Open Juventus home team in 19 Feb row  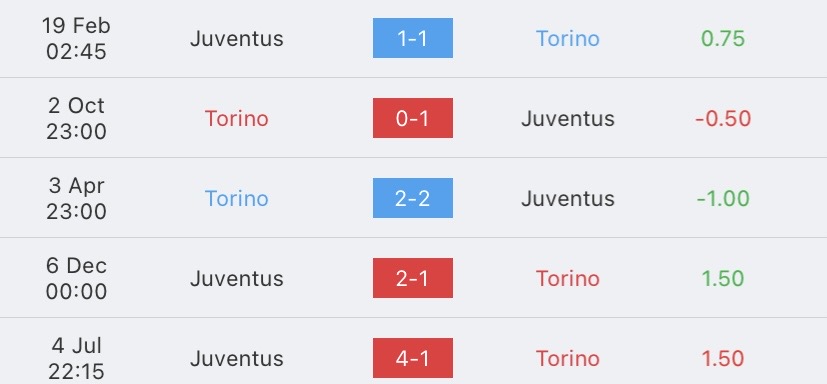click(x=236, y=39)
